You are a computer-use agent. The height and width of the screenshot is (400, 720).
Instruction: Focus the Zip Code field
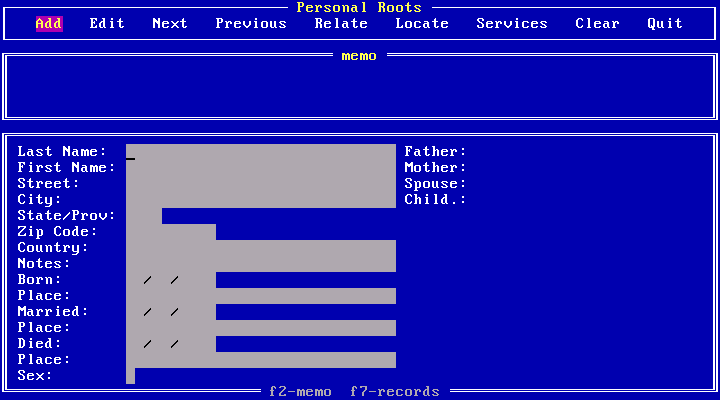(x=171, y=232)
